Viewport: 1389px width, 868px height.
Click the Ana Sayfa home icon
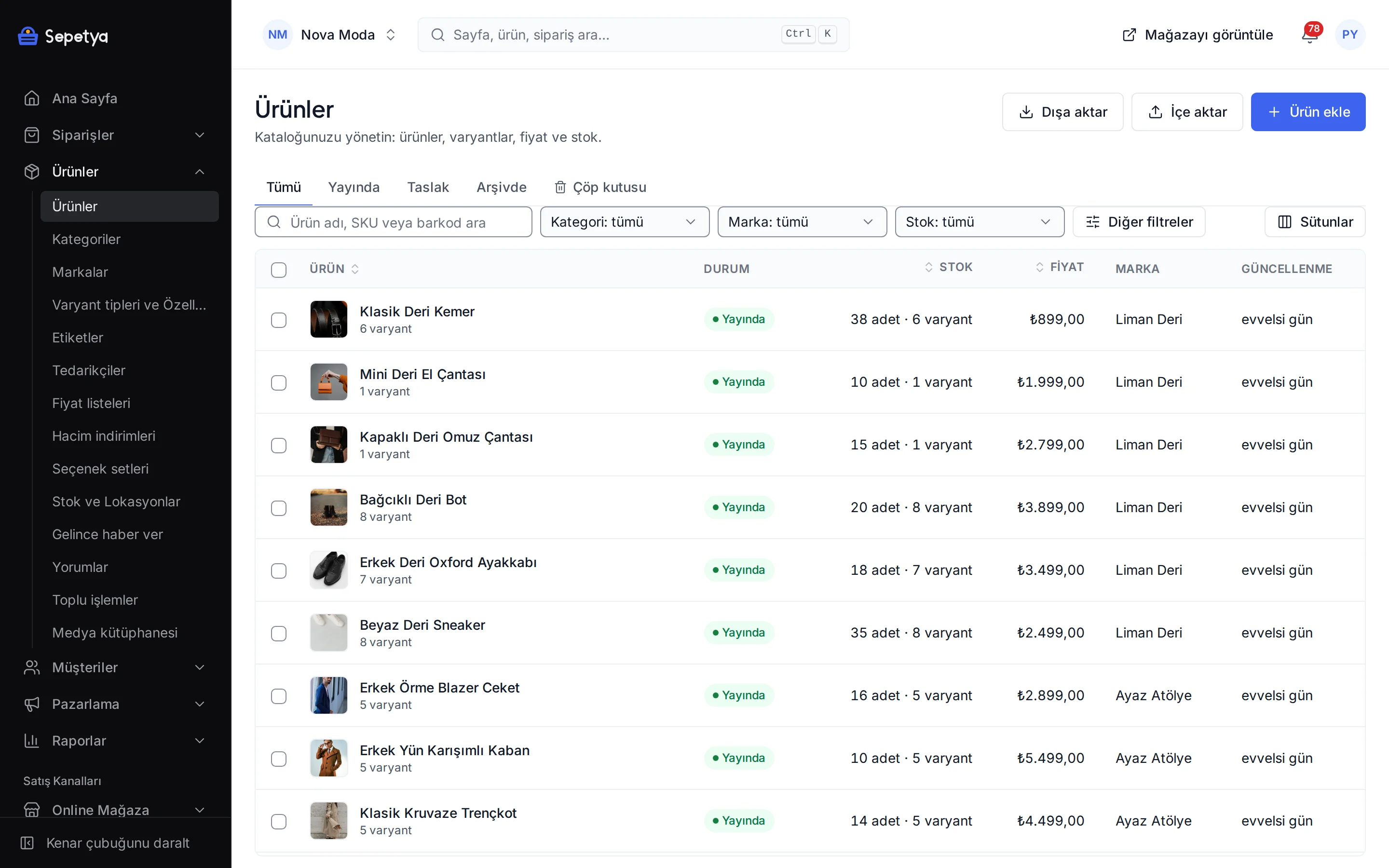tap(32, 98)
